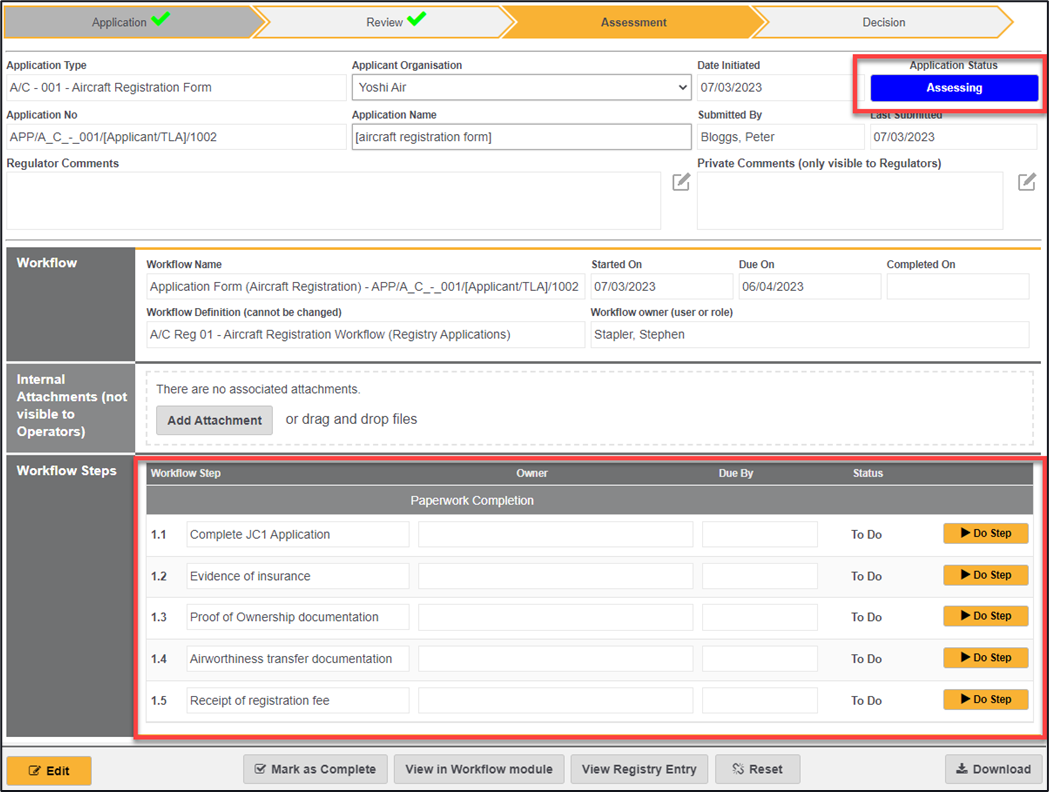1049x792 pixels.
Task: Click the blue Assessing status indicator
Action: coord(954,88)
